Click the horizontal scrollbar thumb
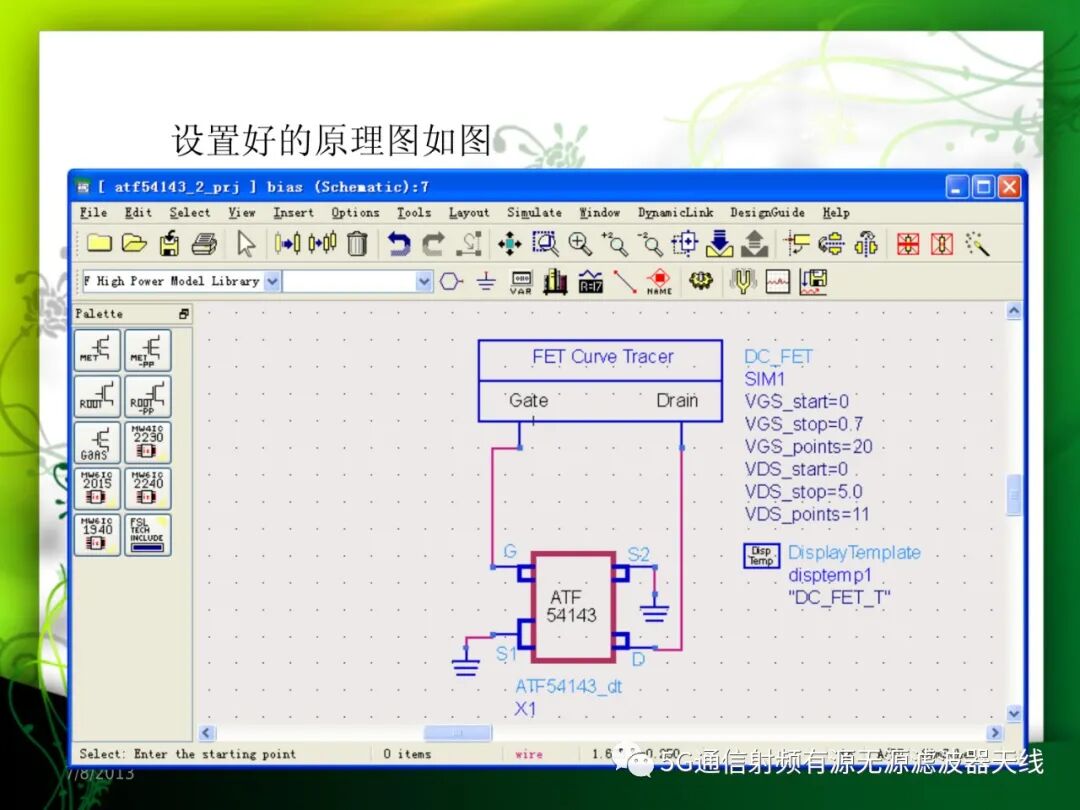1080x810 pixels. pyautogui.click(x=457, y=733)
